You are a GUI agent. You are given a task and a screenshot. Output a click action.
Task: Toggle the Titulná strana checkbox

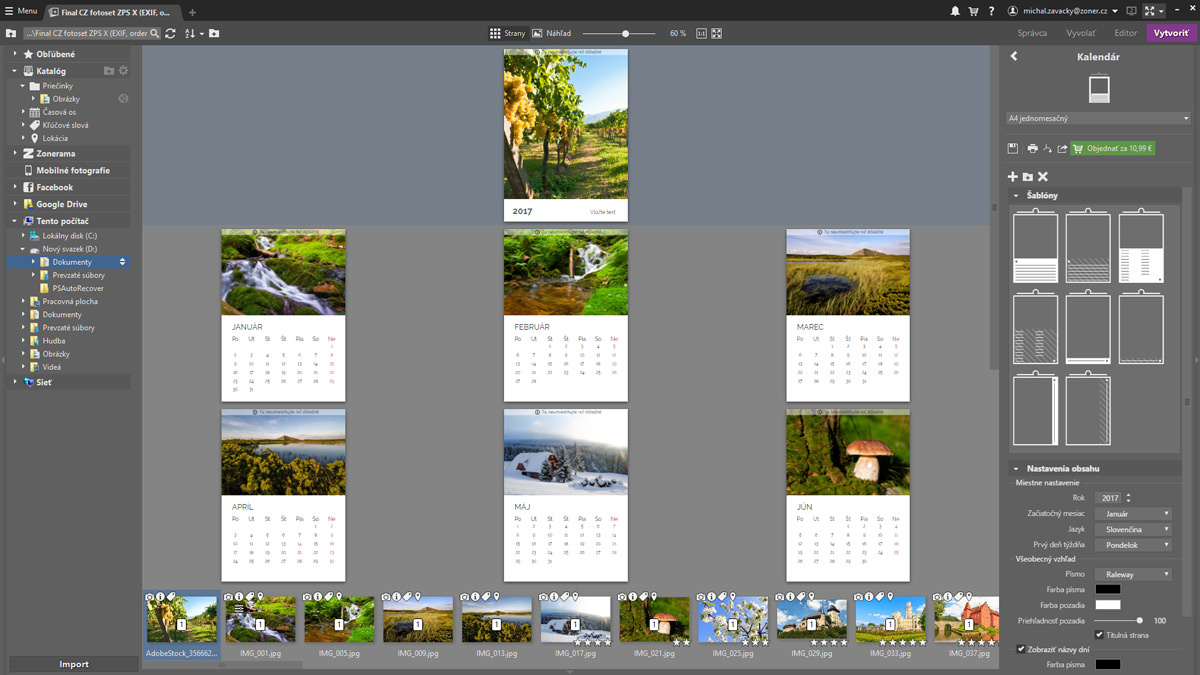point(1099,634)
